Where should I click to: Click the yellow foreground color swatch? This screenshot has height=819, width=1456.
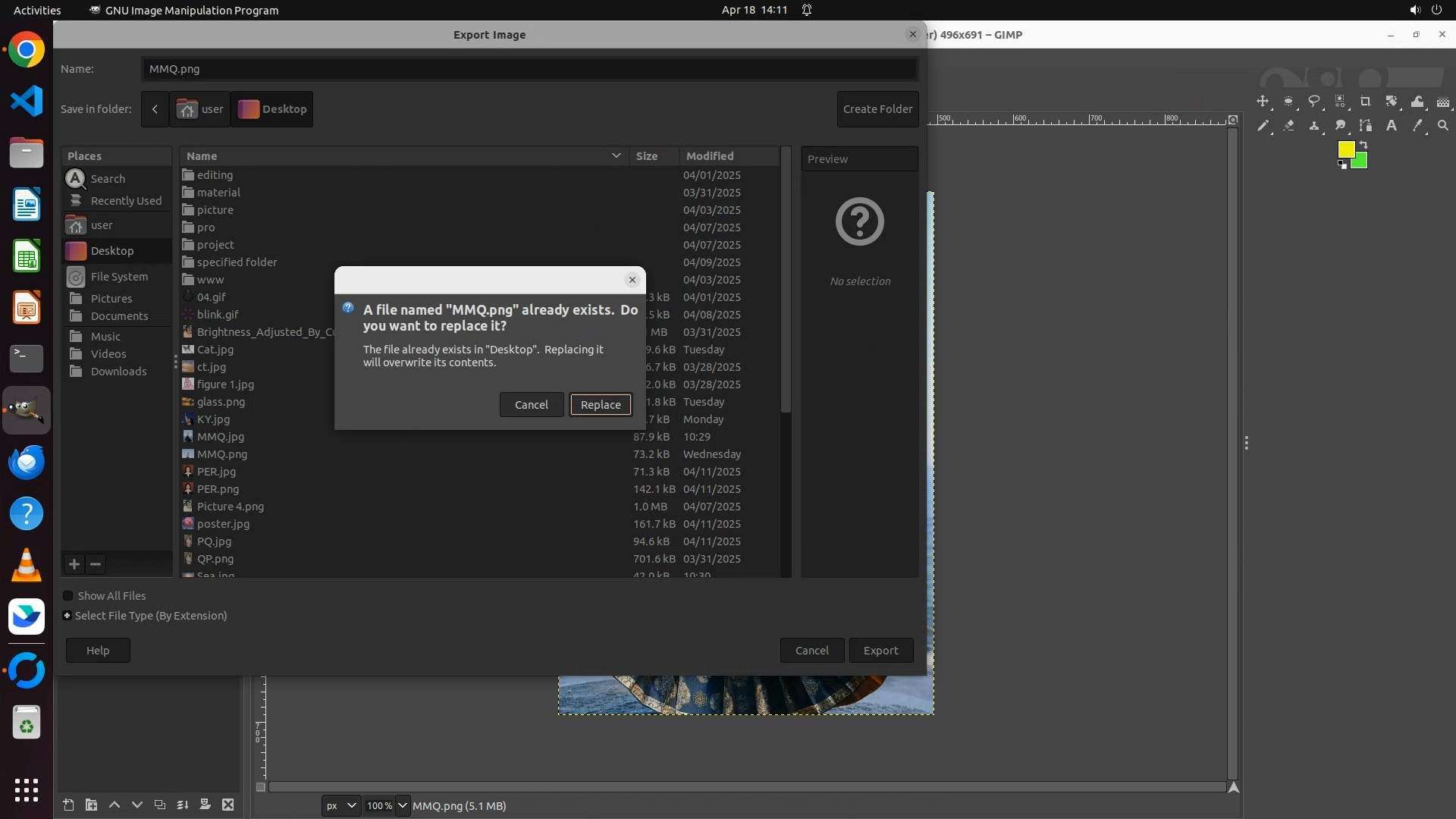point(1345,149)
